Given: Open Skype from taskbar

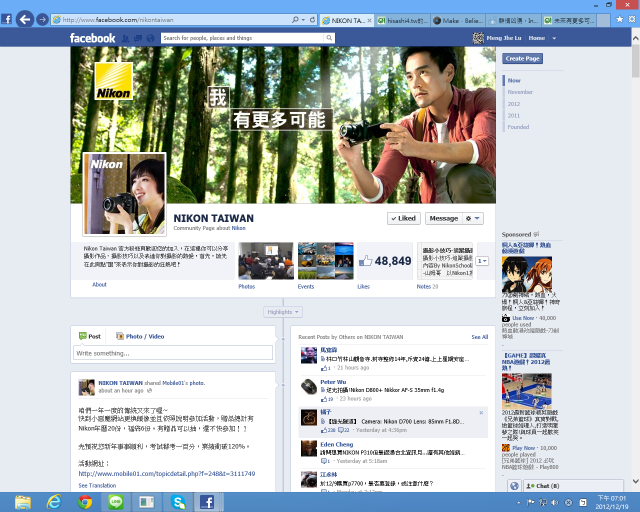Looking at the screenshot, I should (x=178, y=502).
